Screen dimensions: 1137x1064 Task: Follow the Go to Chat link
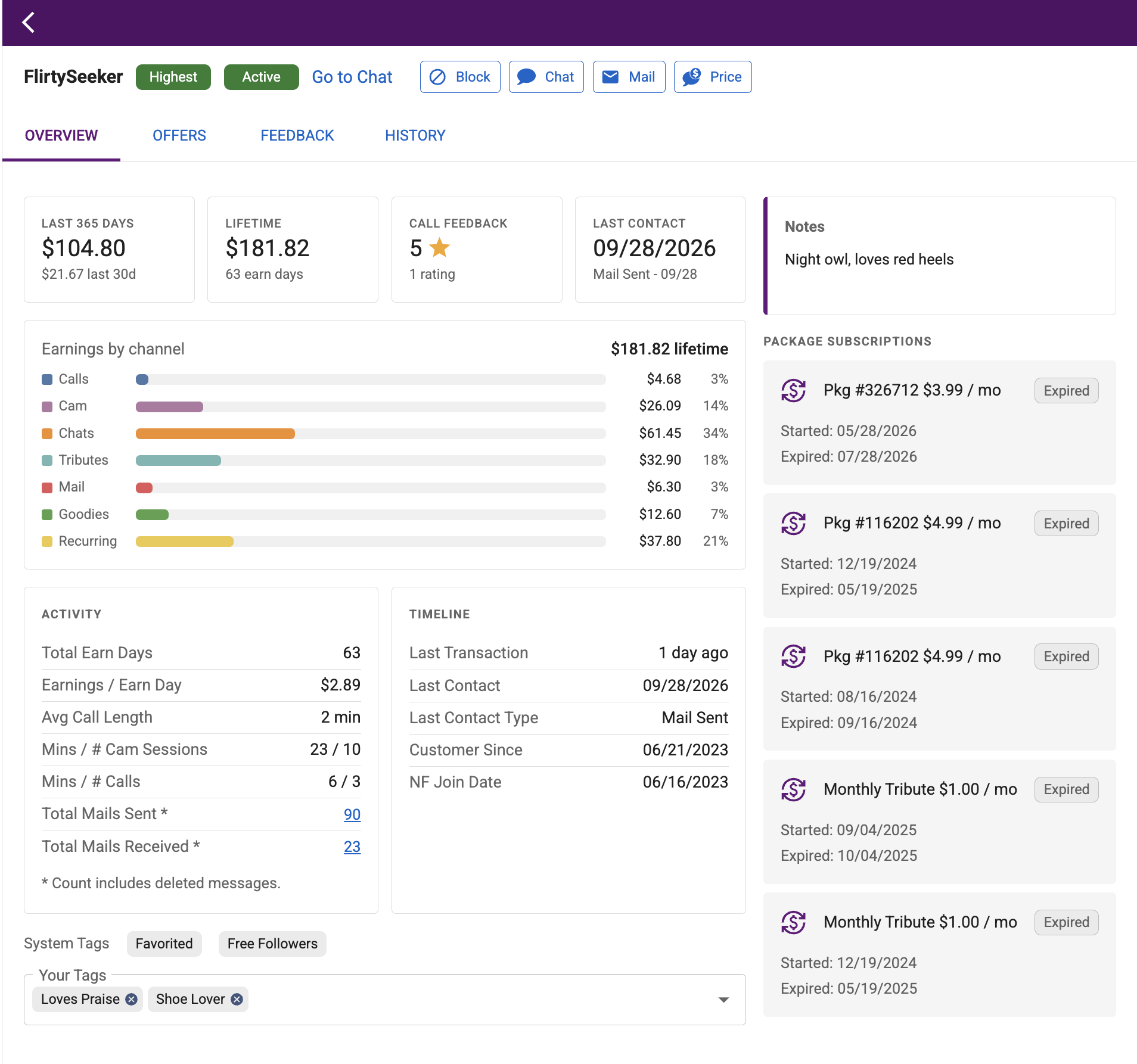(x=352, y=77)
